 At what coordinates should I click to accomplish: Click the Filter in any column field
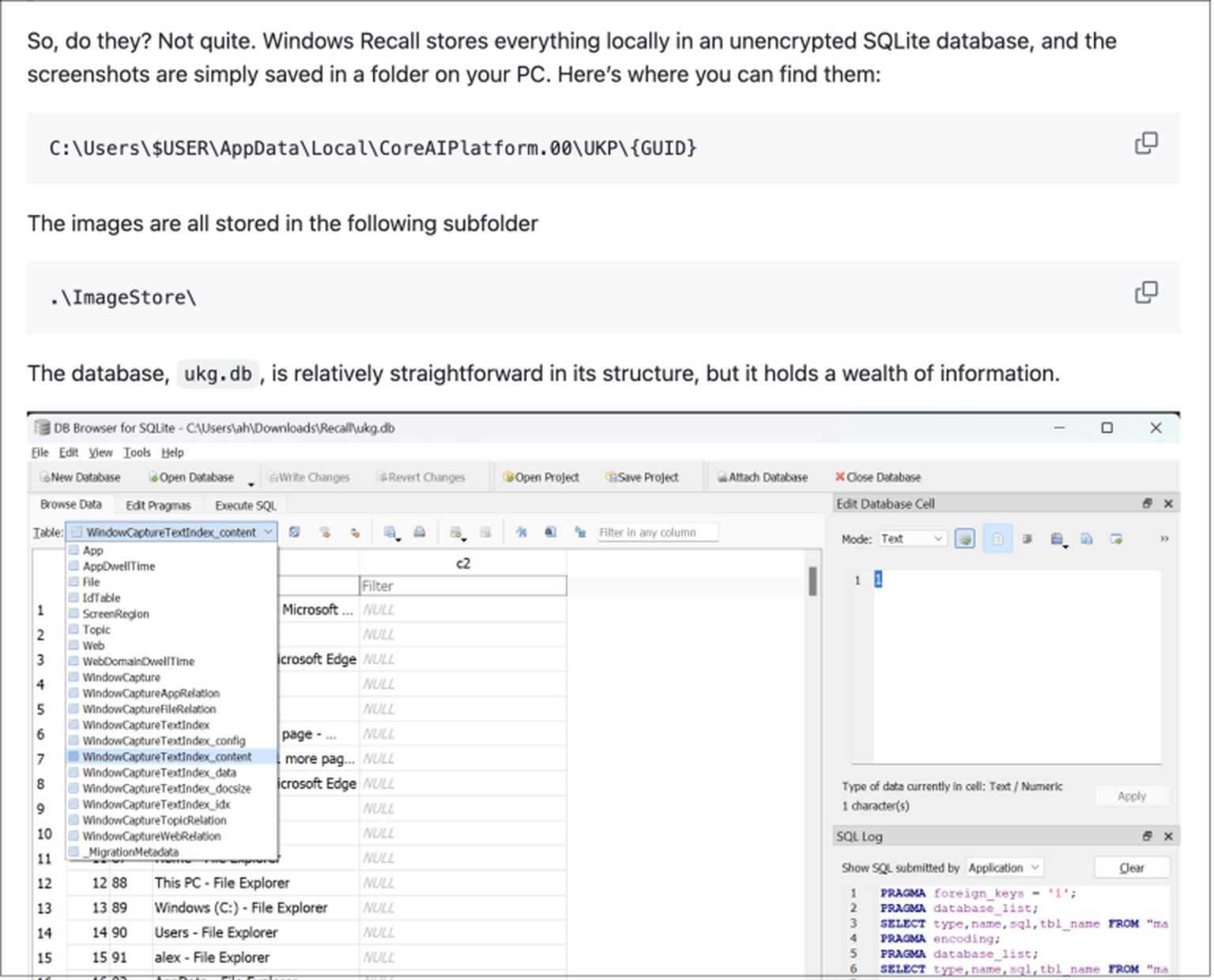point(656,533)
